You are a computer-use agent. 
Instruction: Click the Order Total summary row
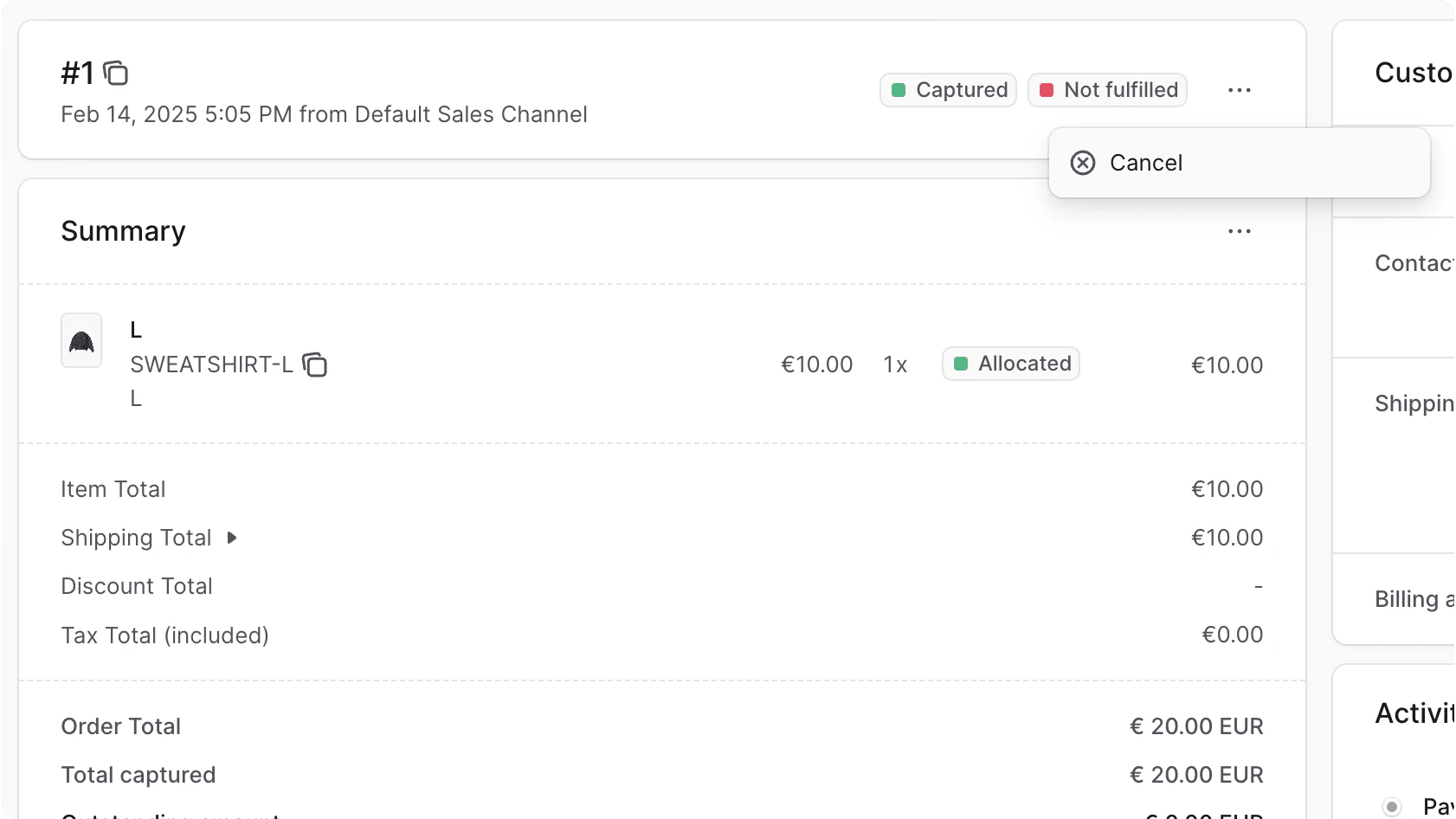[120, 726]
